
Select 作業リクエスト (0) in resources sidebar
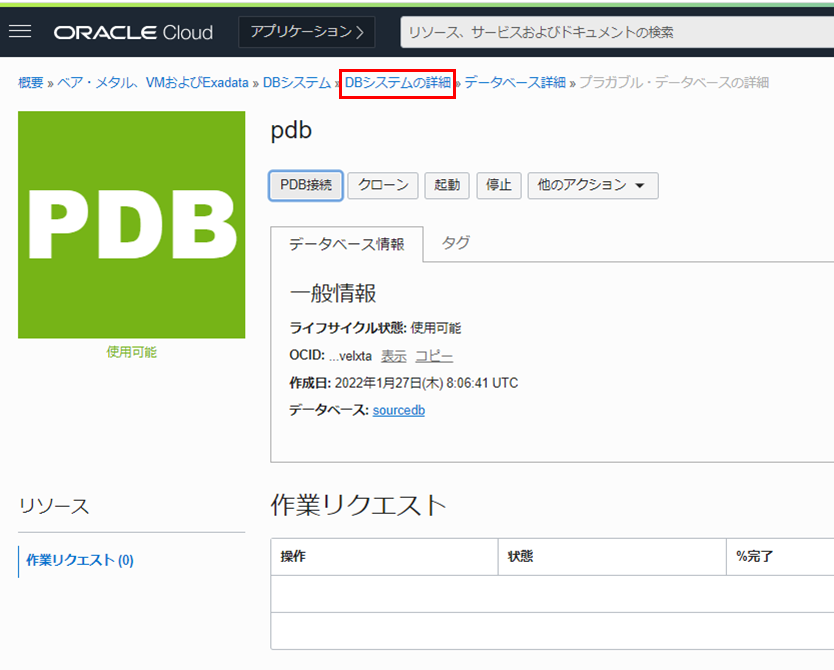(x=80, y=561)
